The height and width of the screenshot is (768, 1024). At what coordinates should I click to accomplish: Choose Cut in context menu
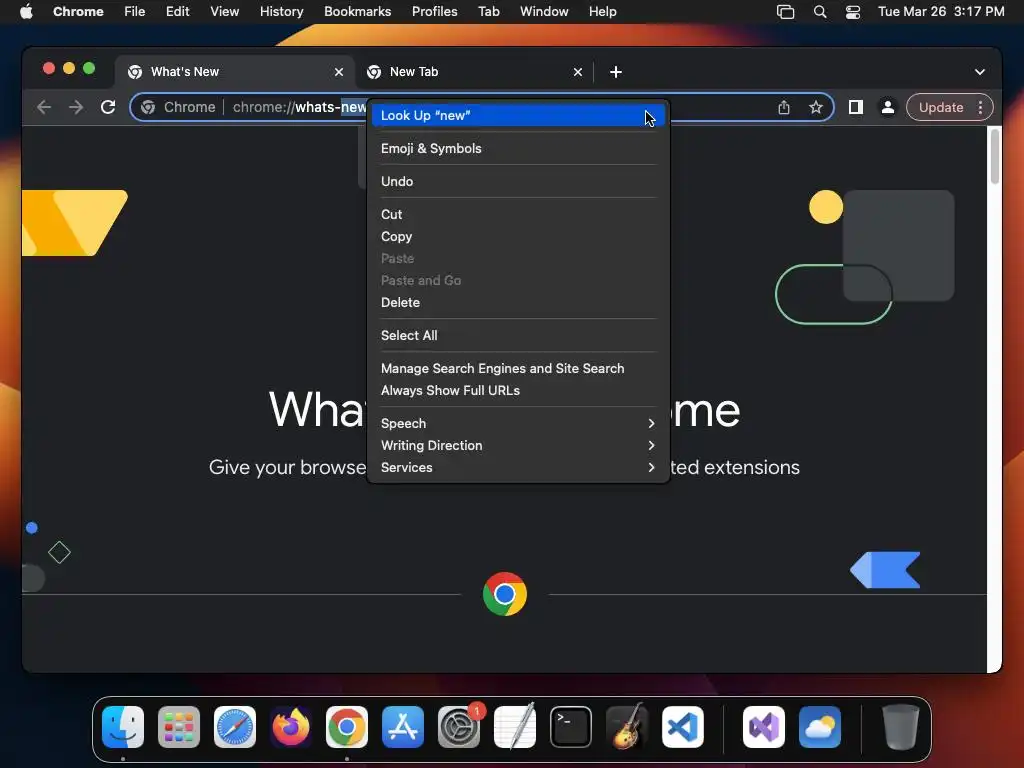point(519,214)
